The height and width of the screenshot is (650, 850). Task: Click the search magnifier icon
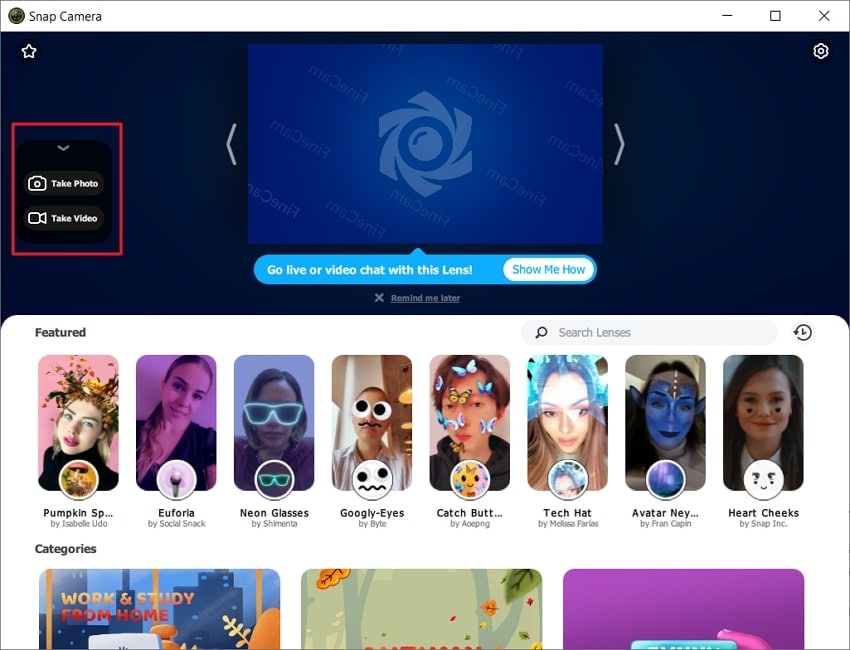(541, 332)
